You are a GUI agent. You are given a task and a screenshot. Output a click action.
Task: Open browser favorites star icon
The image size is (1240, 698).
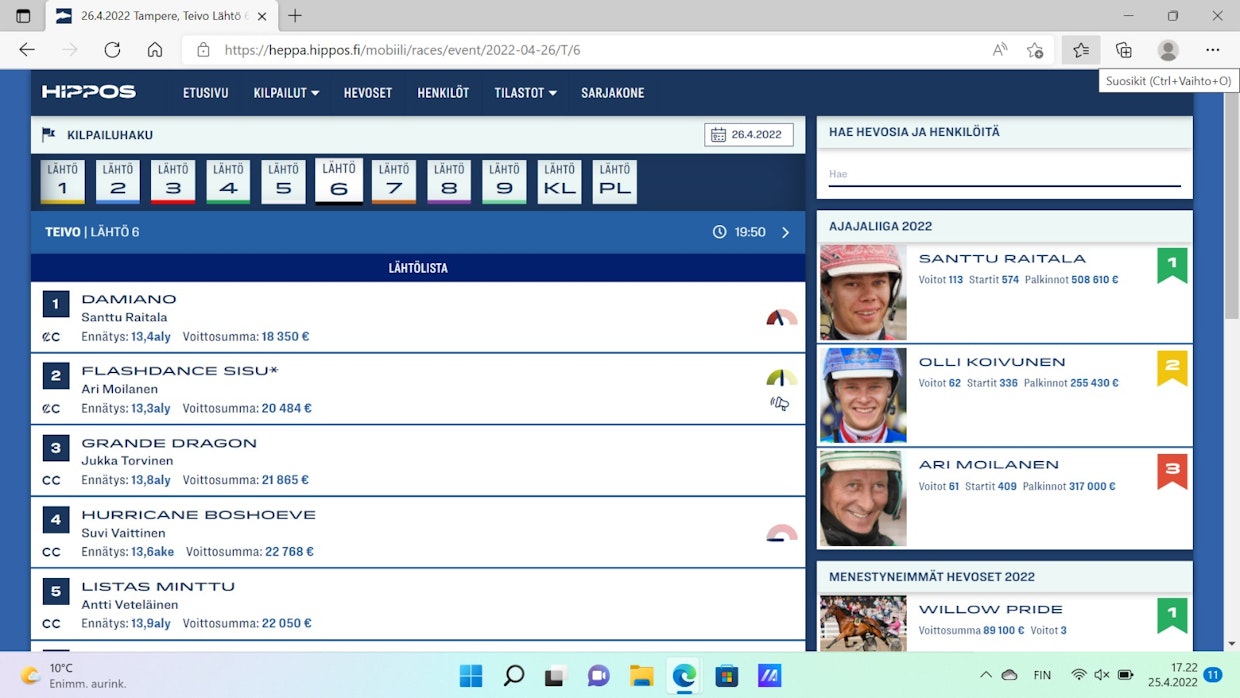(x=1081, y=50)
